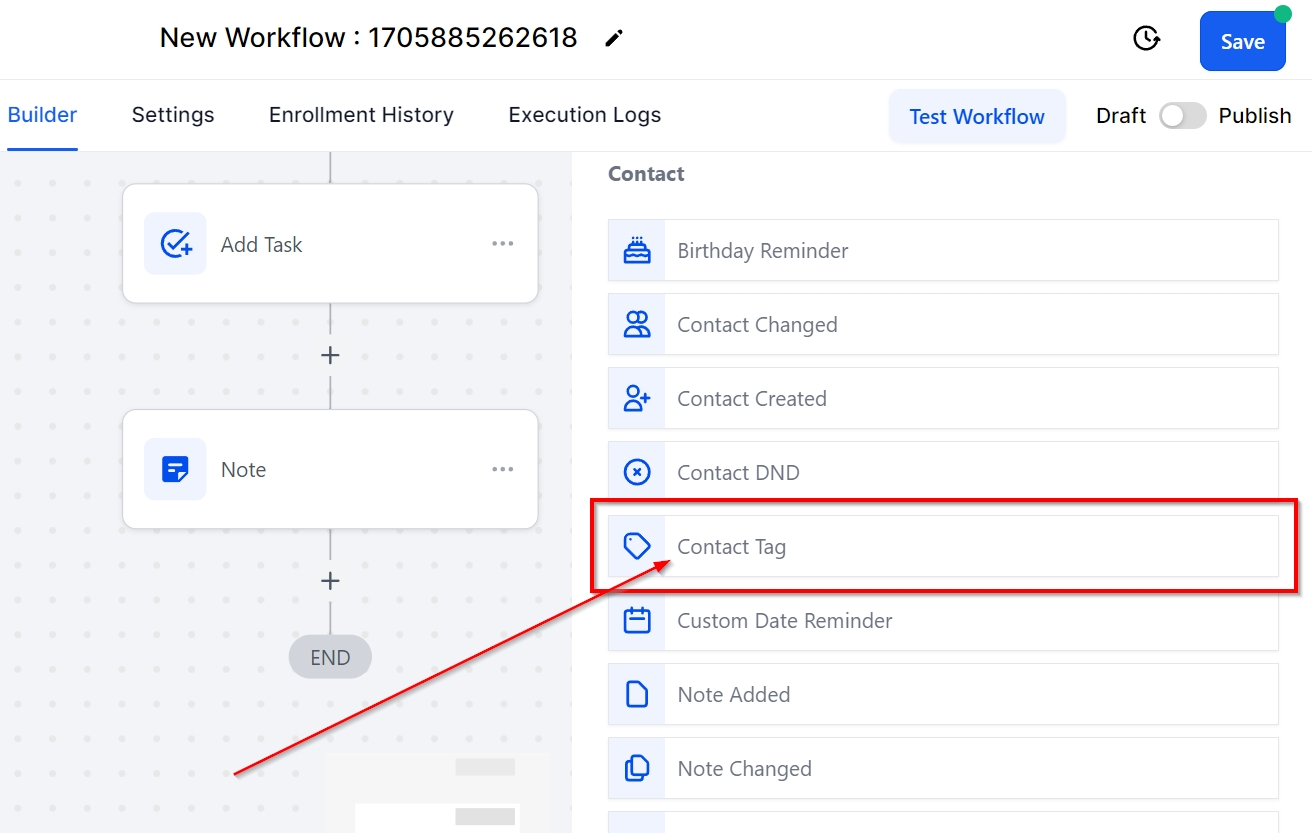
Task: Add a step below Add Task
Action: 330,356
